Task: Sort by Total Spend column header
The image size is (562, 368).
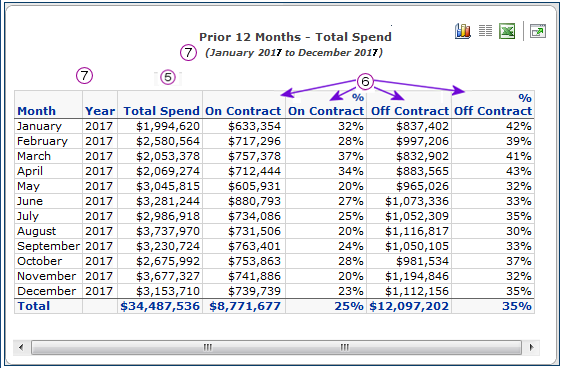Action: click(161, 111)
